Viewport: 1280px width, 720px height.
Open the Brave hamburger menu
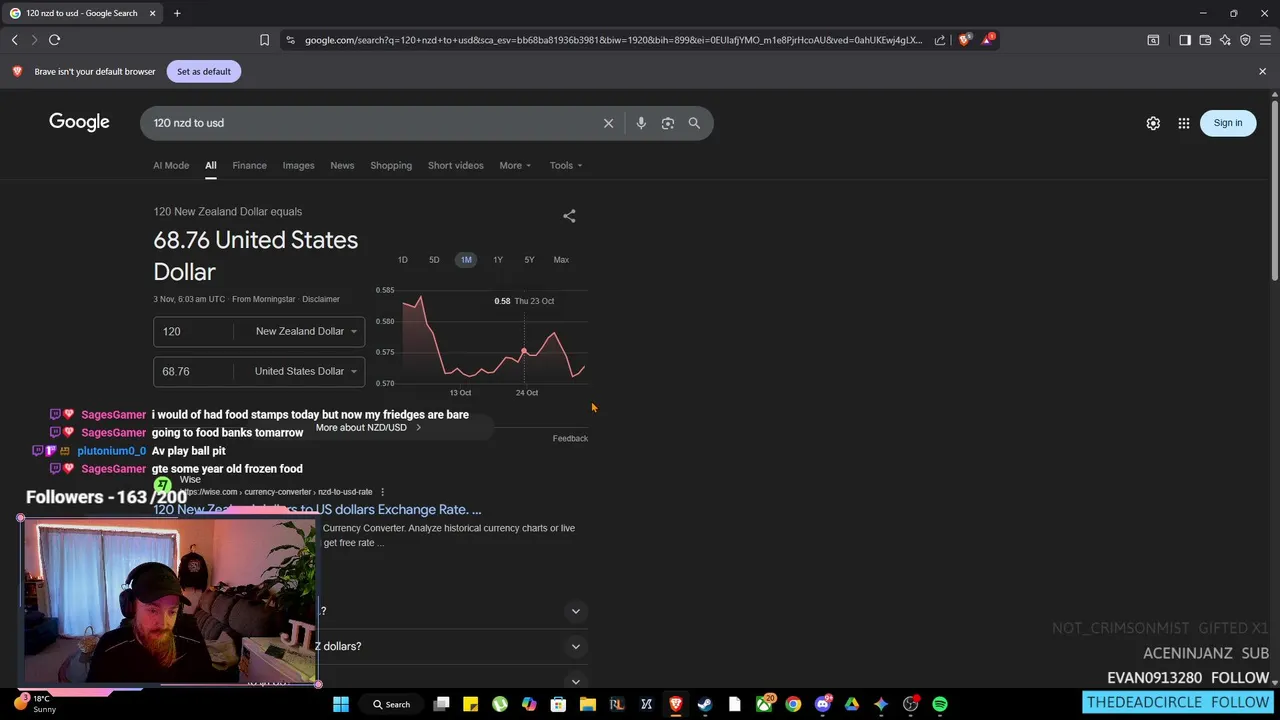1265,40
